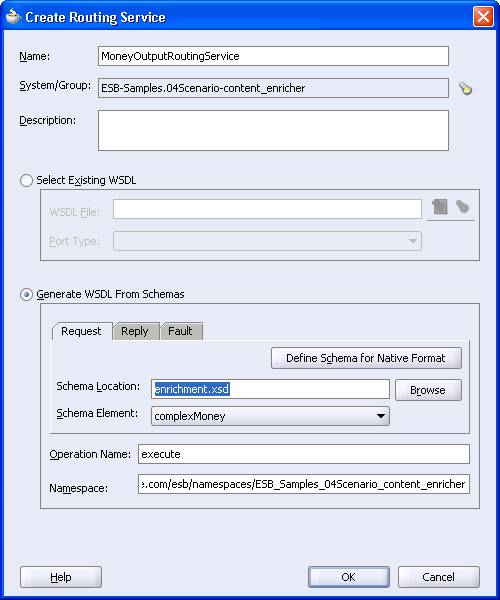
Task: Select the Select Existing WSDL radio button
Action: 26,180
